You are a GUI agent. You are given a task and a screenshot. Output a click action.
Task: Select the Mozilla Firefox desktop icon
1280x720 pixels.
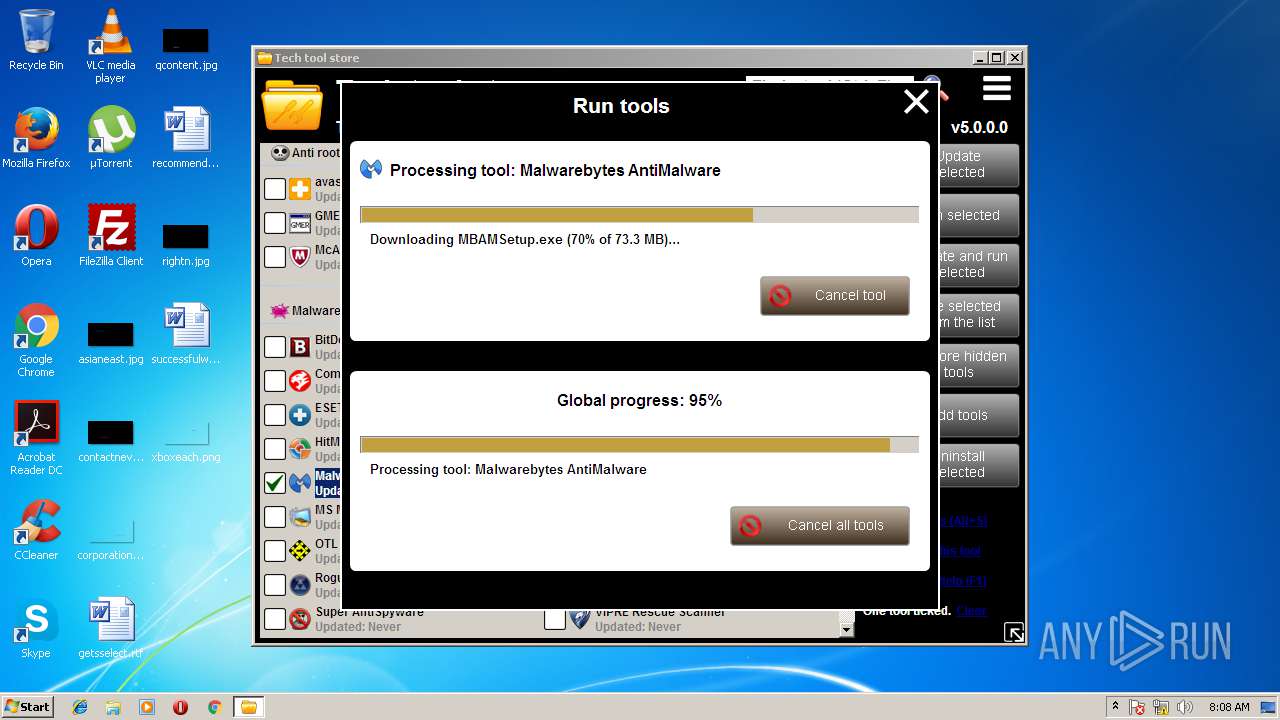click(x=36, y=138)
